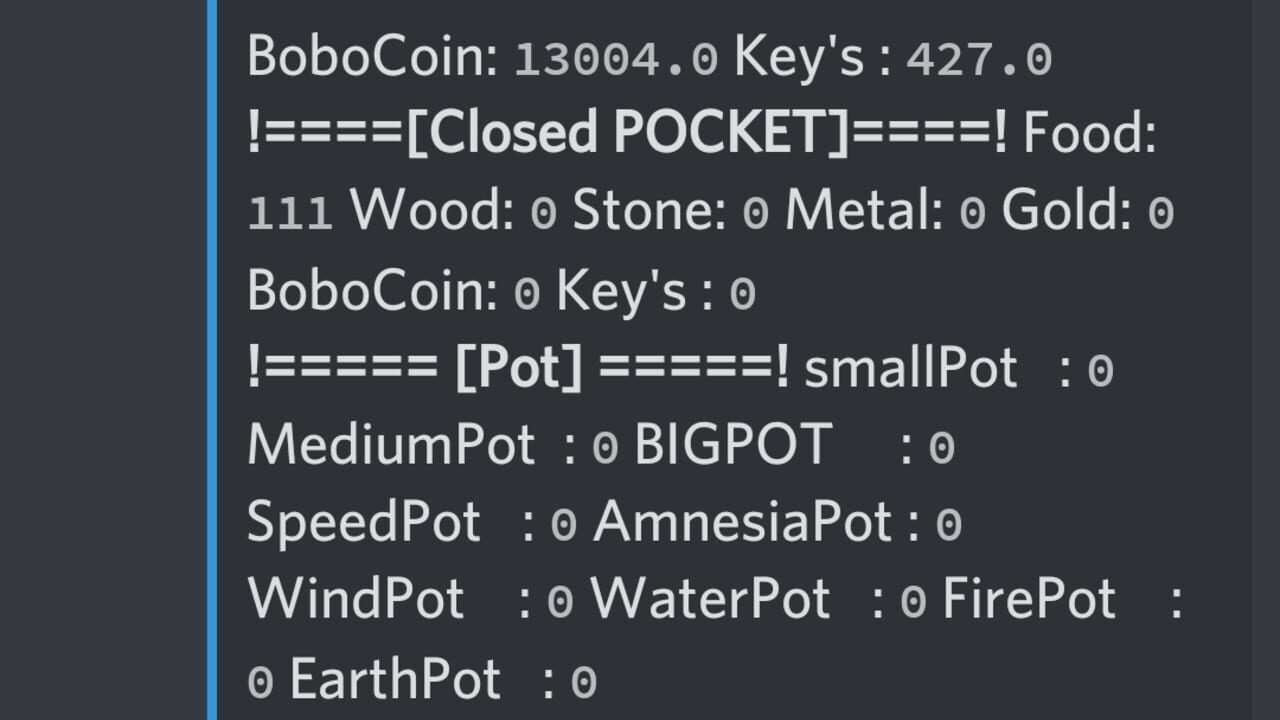Click the FirePot label

pos(1029,600)
